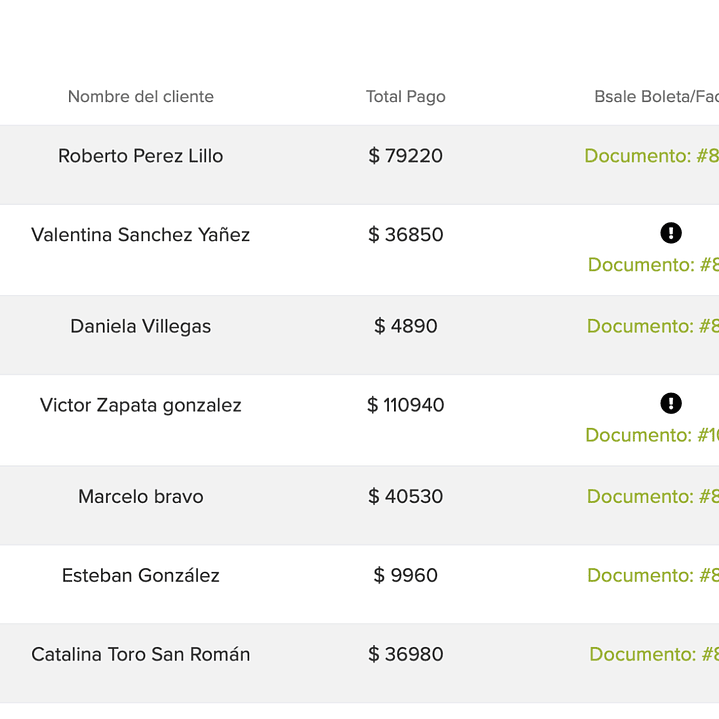The height and width of the screenshot is (719, 719).
Task: Select the Esteban González client name
Action: [141, 575]
